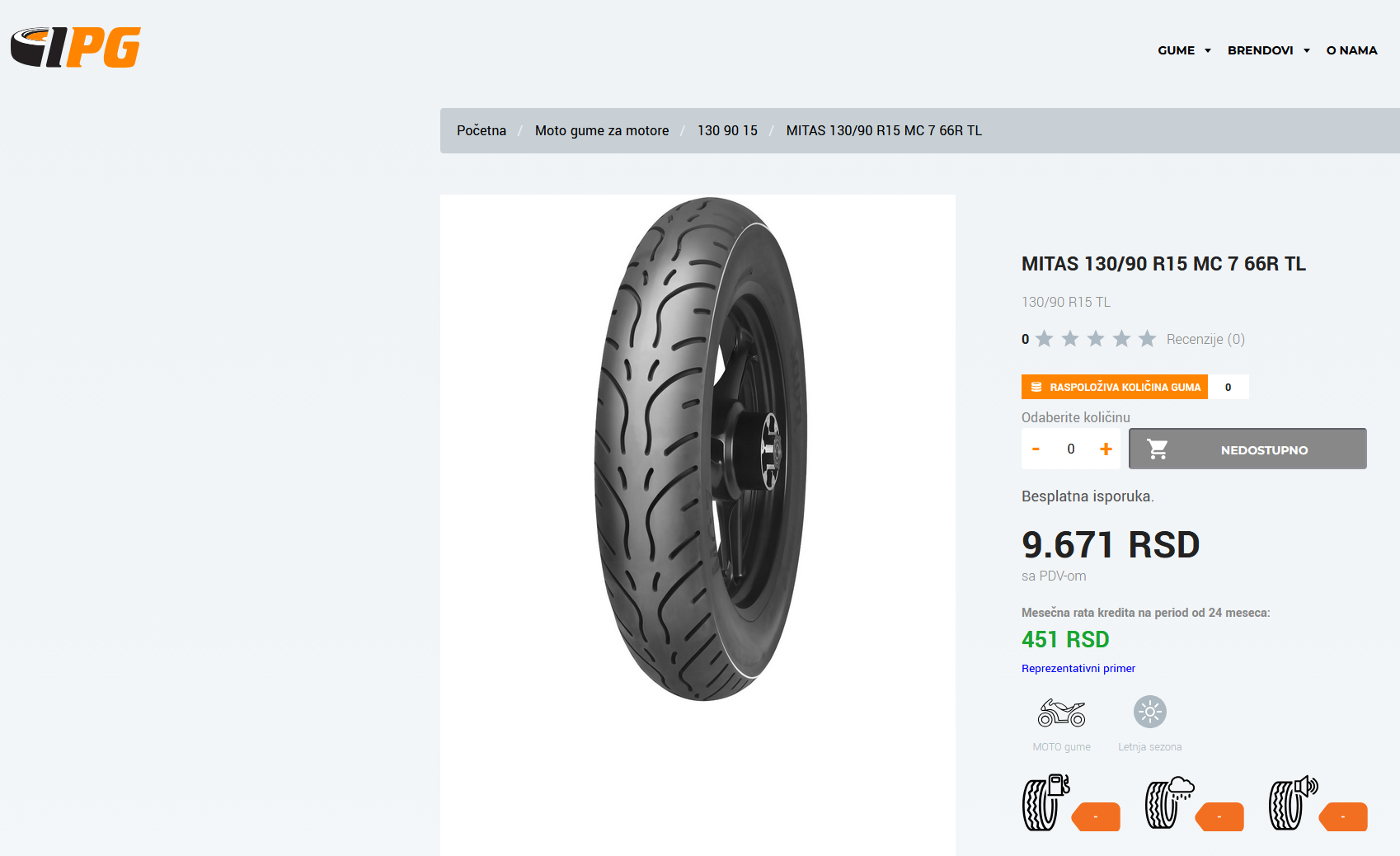This screenshot has height=856, width=1400.
Task: Click the Mitas tire product image
Action: pos(699,449)
